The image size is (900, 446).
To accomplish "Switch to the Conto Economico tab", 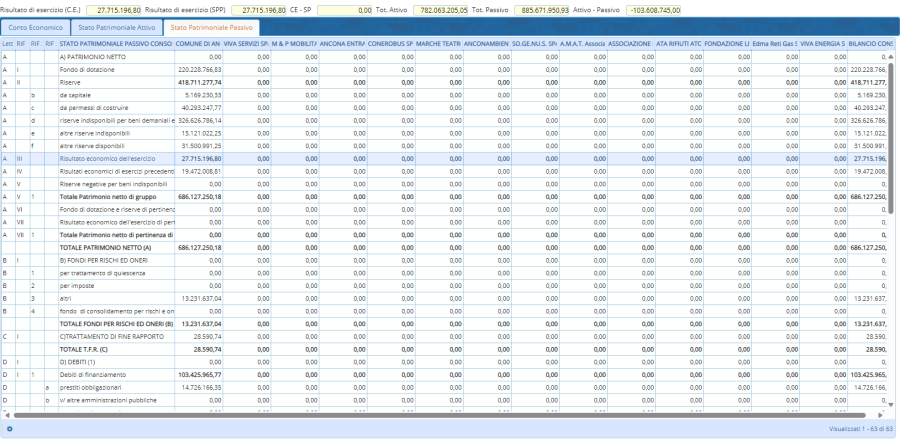I will 37,28.
